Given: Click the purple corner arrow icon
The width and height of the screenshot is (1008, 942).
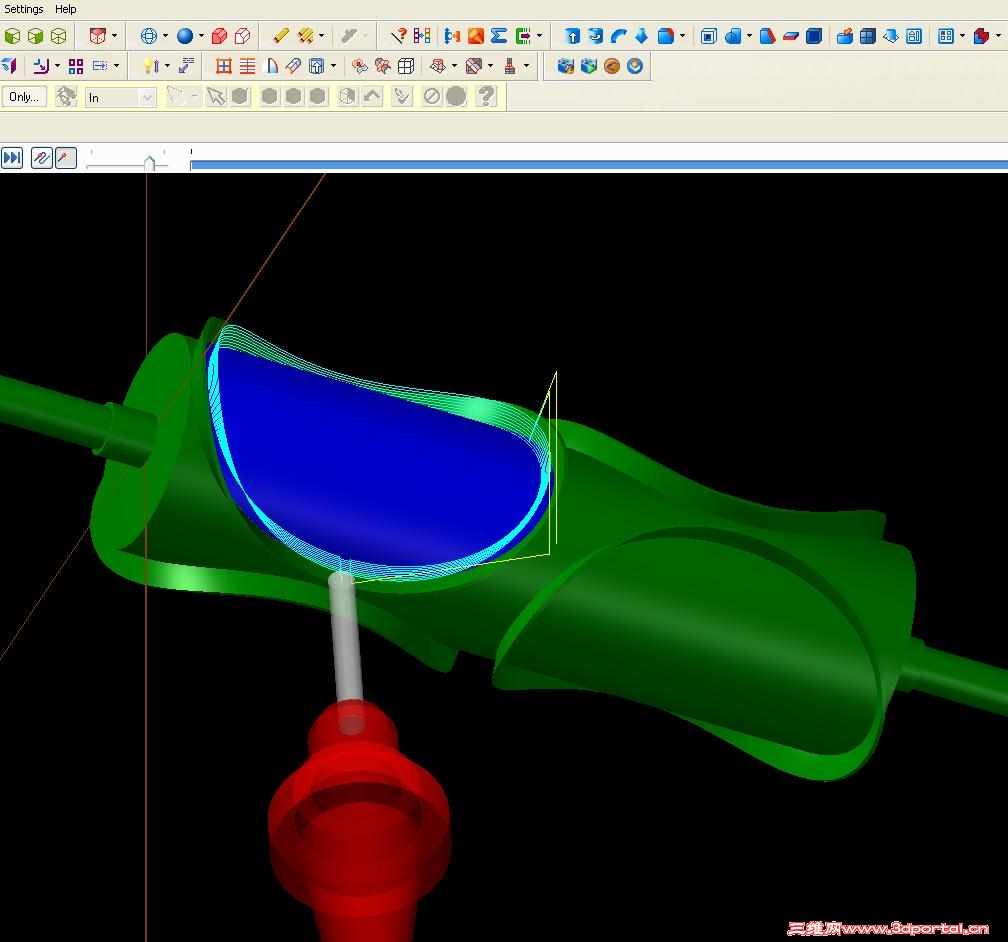Looking at the screenshot, I should [41, 66].
